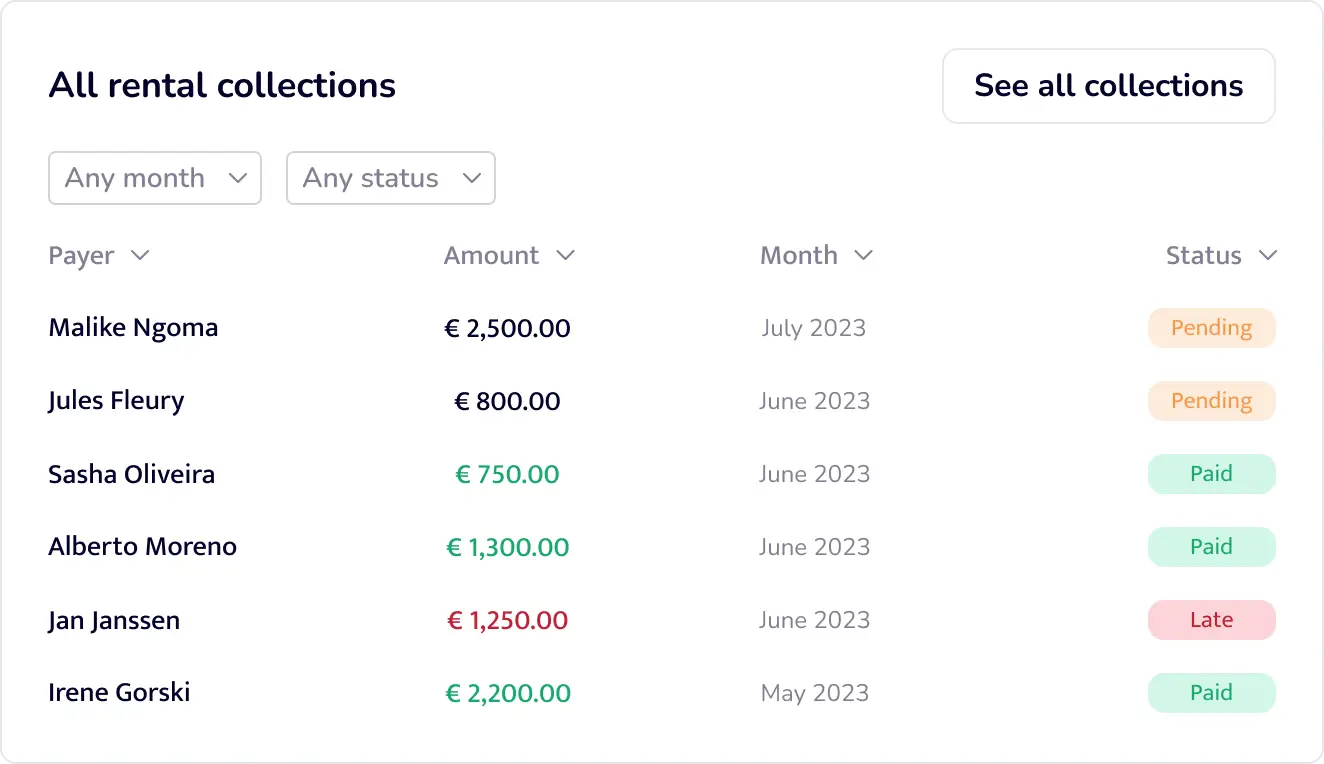The width and height of the screenshot is (1324, 764).
Task: Sort by the Amount column chevron
Action: click(566, 256)
